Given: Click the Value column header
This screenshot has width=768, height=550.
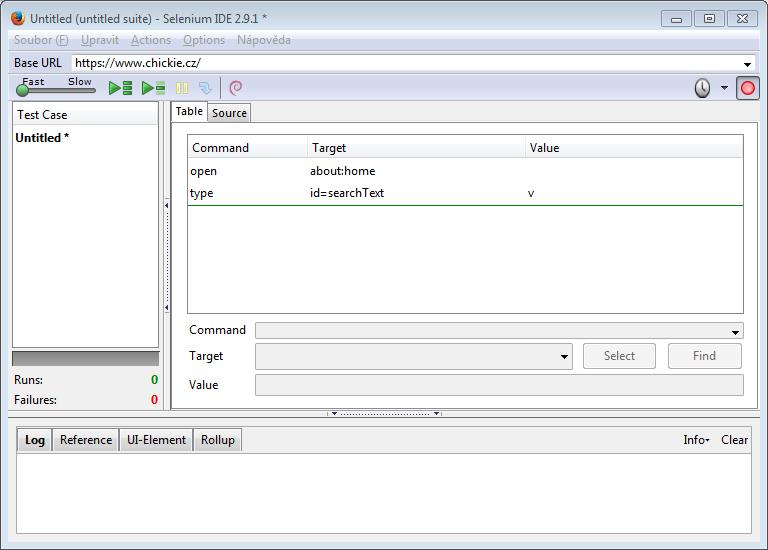Looking at the screenshot, I should pos(634,147).
